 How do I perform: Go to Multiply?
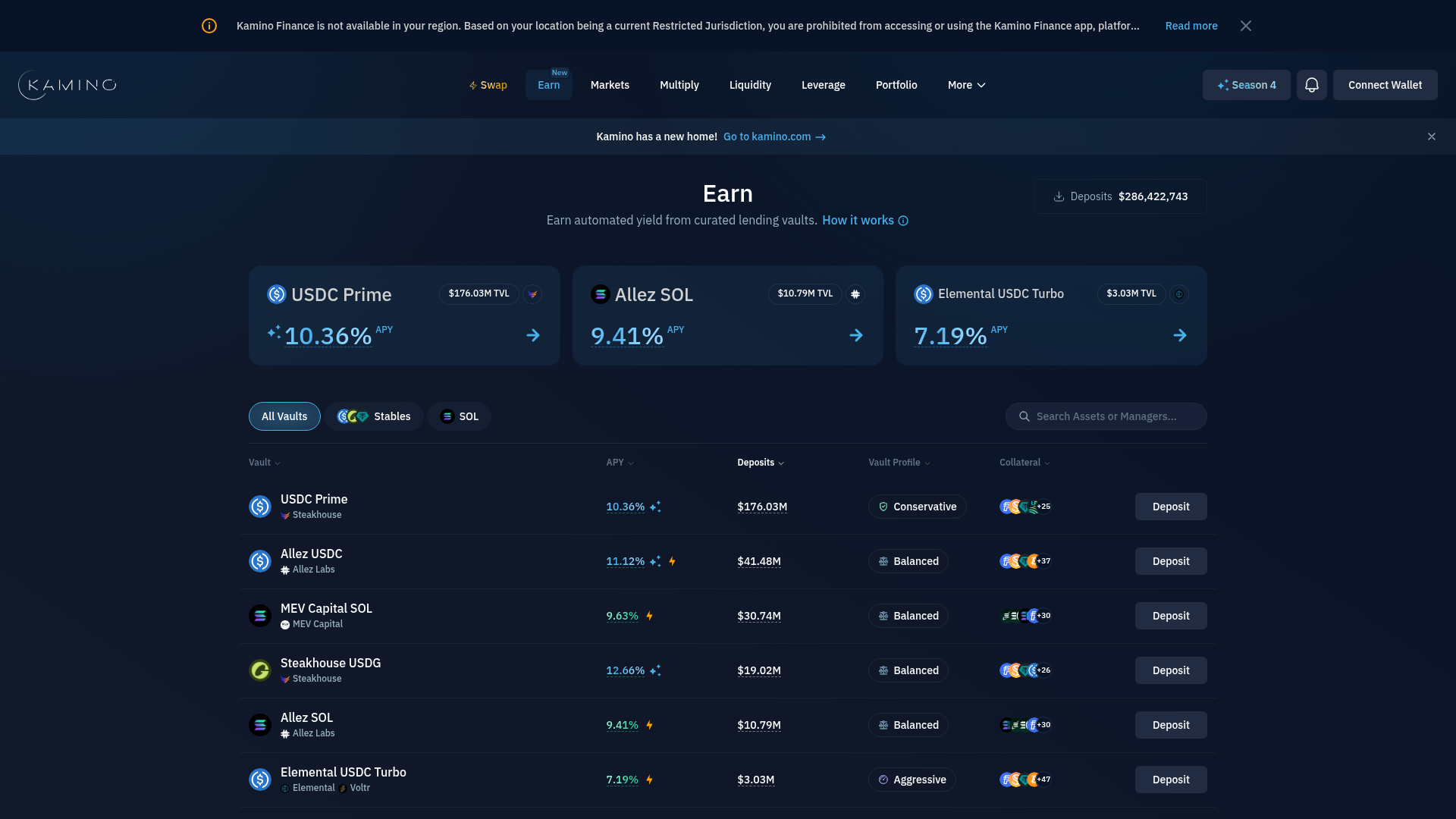point(679,85)
